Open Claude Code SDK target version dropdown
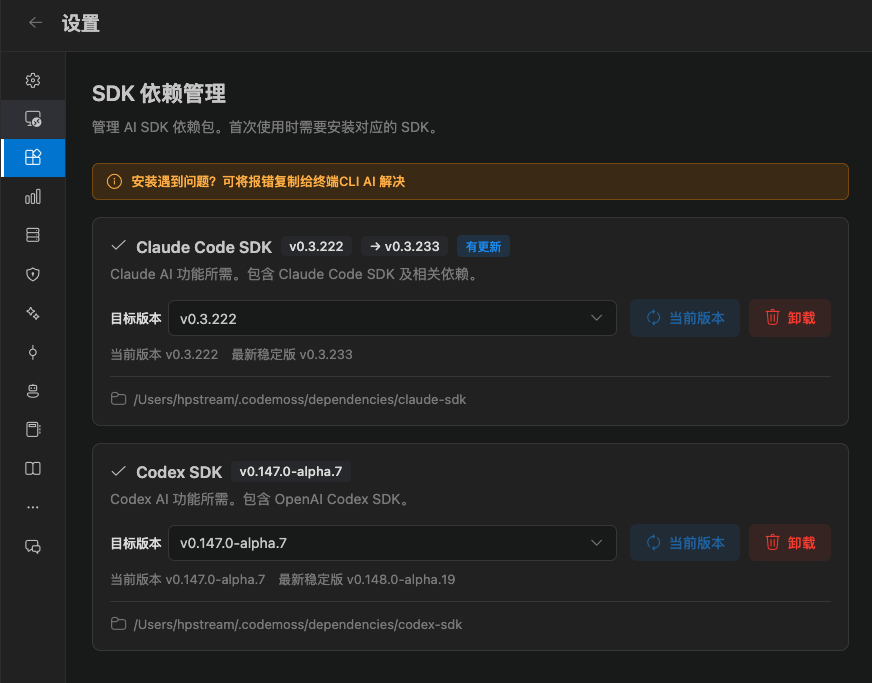Screen dimensions: 872x683 tap(392, 318)
